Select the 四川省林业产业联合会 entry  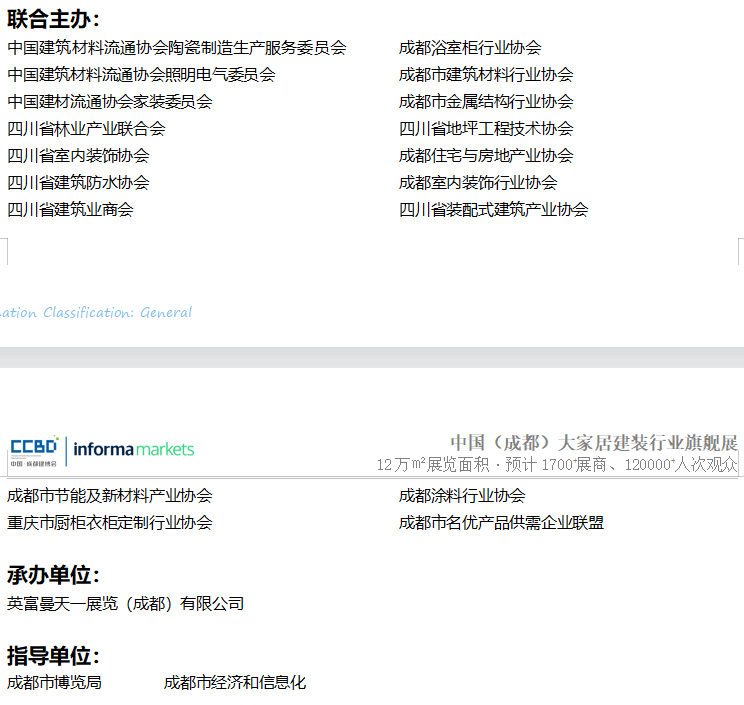[86, 129]
